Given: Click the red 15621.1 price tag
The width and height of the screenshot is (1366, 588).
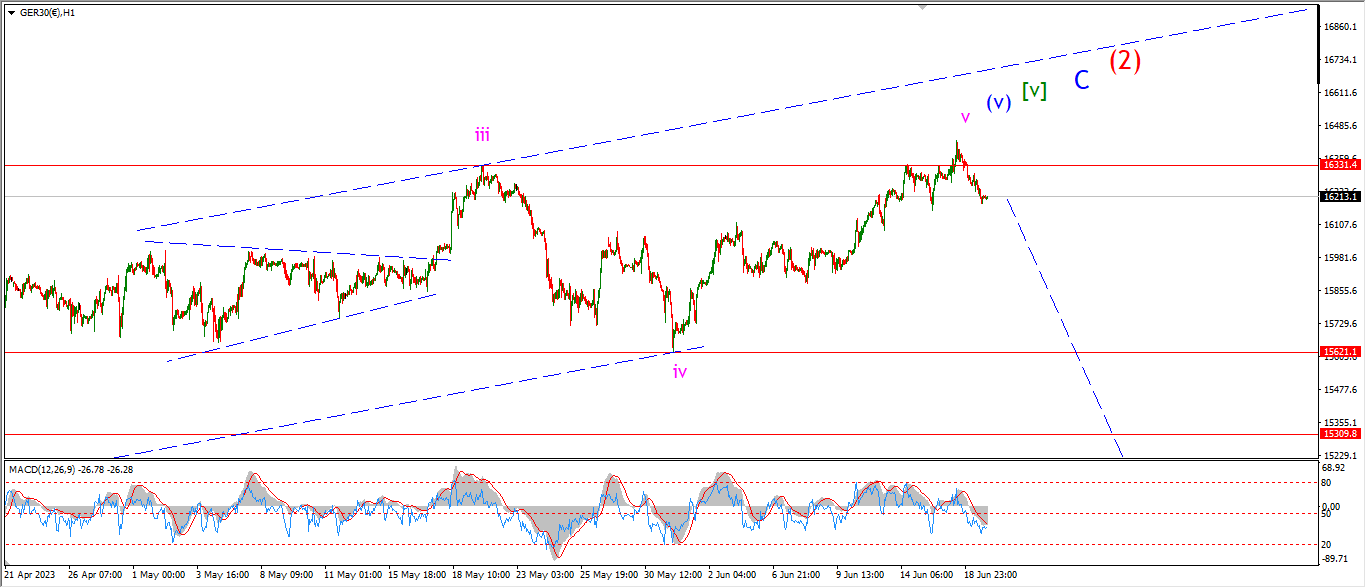Looking at the screenshot, I should coord(1340,352).
